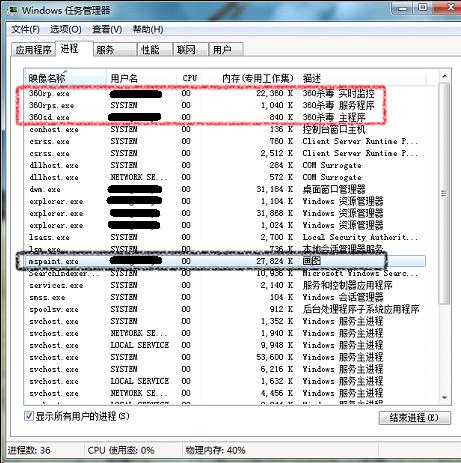
Task: Click the CPU 使用率: 0% status entry
Action: click(121, 451)
